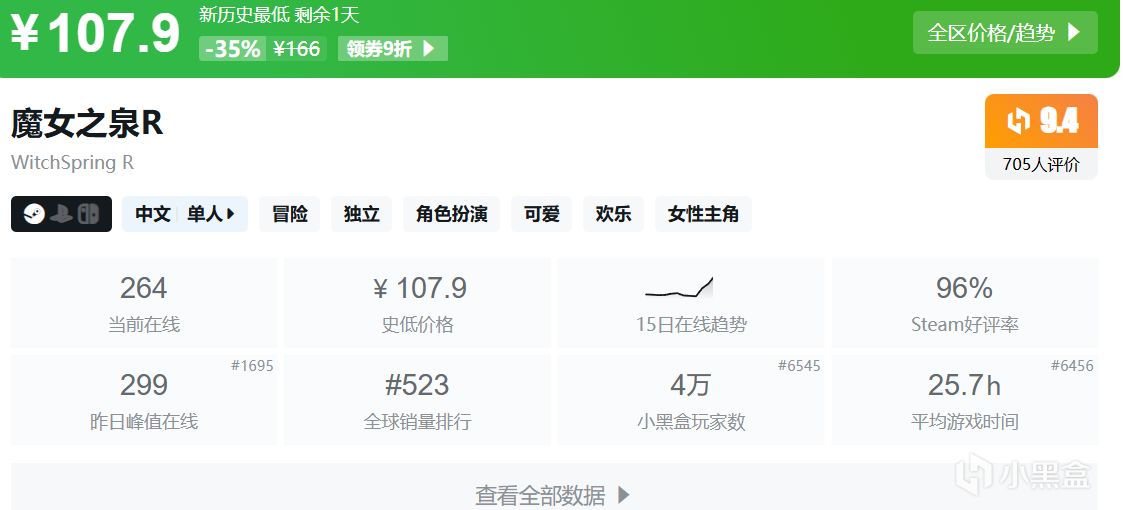The image size is (1123, 510).
Task: Expand 查看全部数据 to view all data
Action: click(x=554, y=494)
